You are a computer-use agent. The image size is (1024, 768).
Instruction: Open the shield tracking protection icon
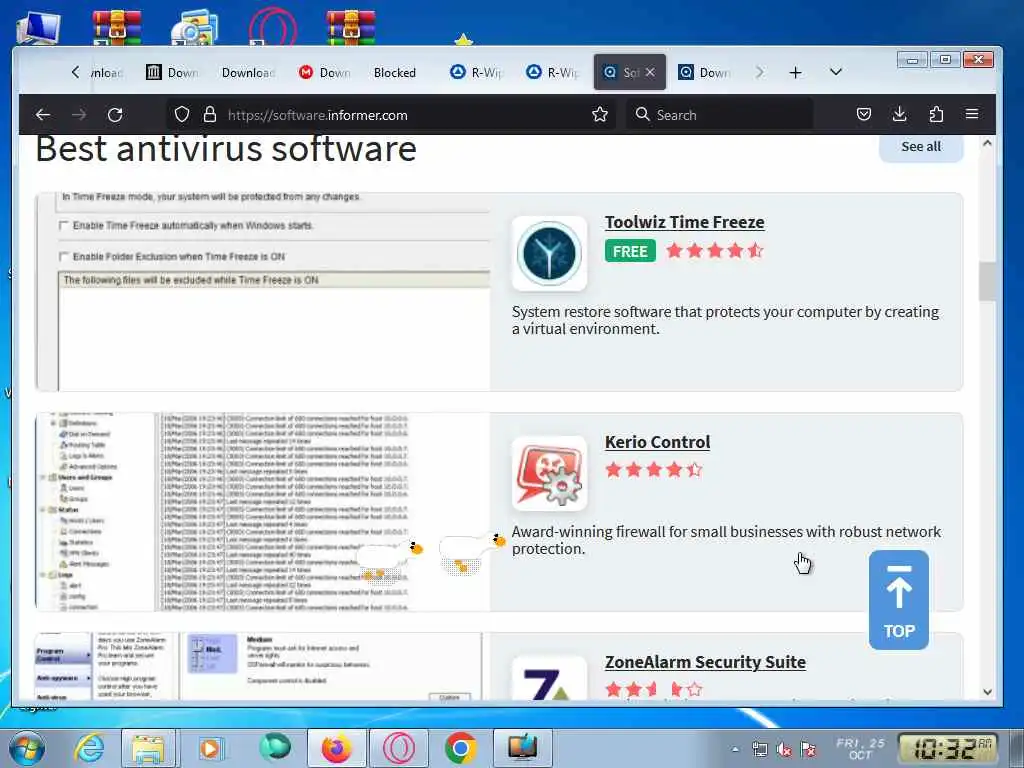click(x=182, y=114)
